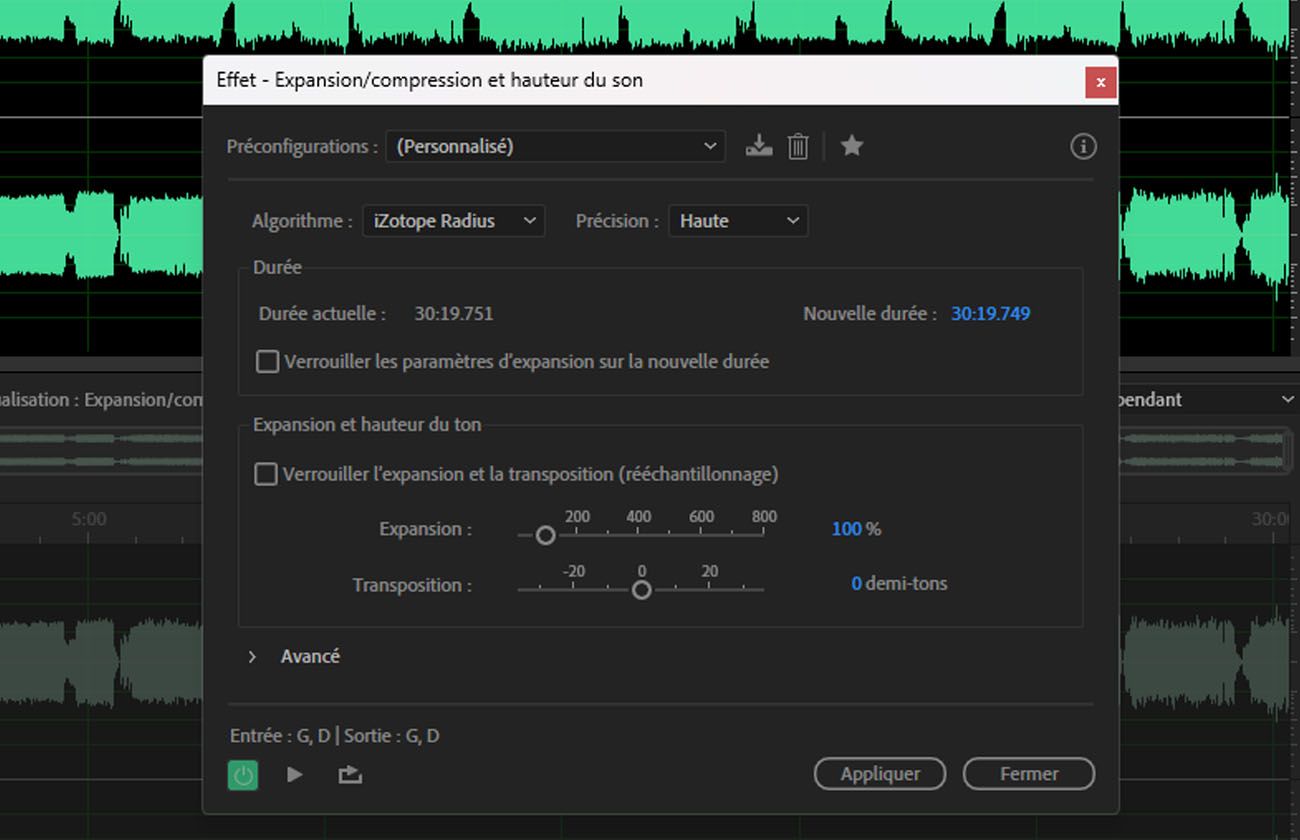This screenshot has height=840, width=1300.
Task: Click the Durée actuelle value 30:19.751
Action: 454,314
